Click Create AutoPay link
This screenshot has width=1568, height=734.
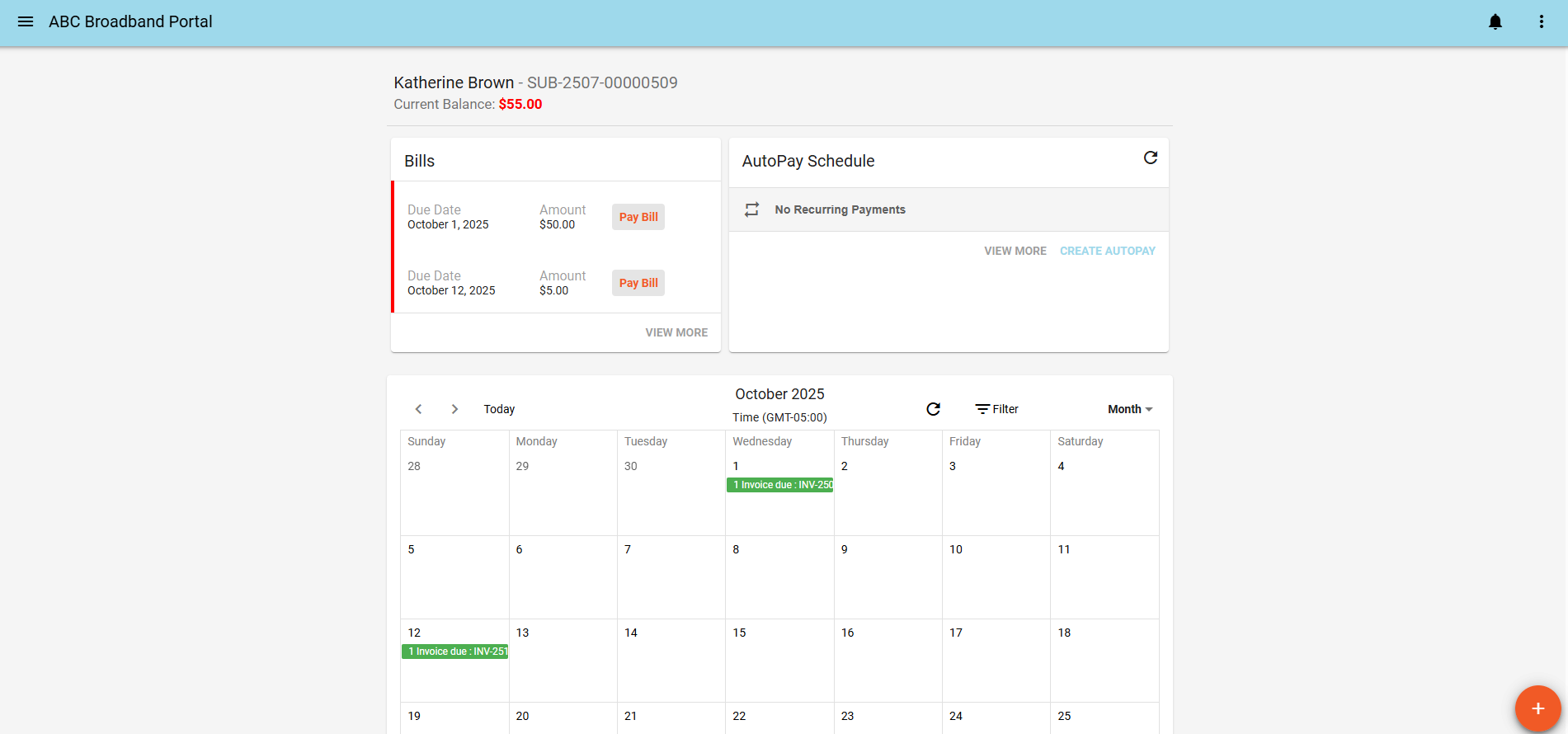(x=1107, y=251)
